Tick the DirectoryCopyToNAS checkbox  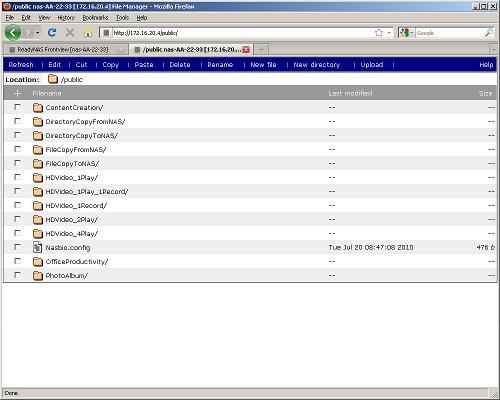[17, 135]
